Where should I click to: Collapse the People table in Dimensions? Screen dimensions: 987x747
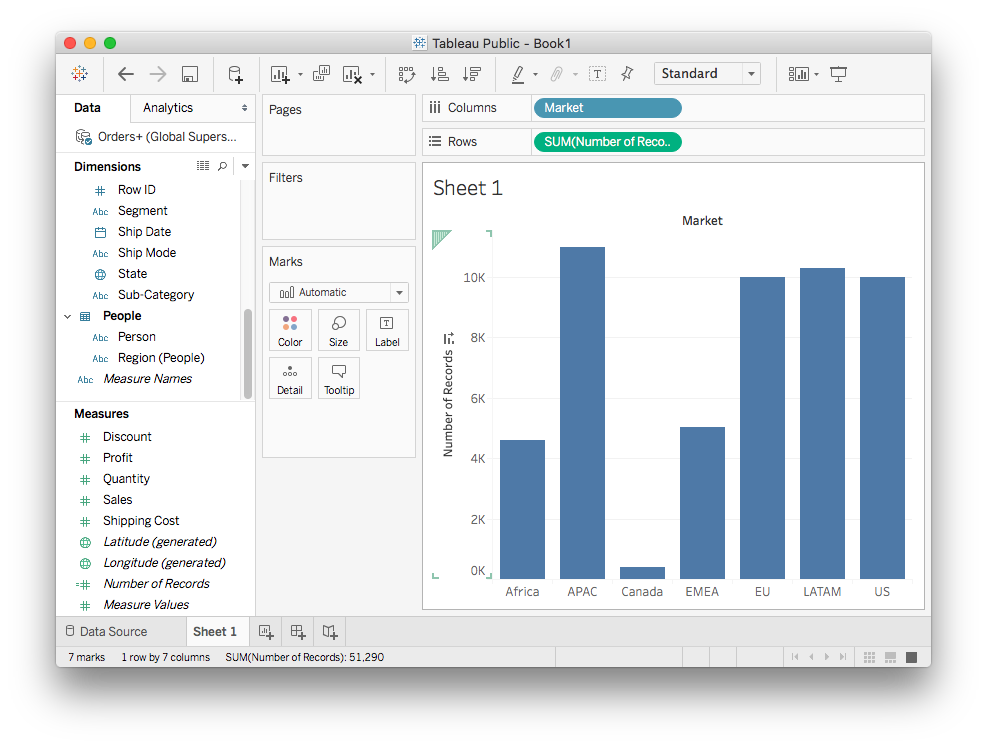(67, 316)
